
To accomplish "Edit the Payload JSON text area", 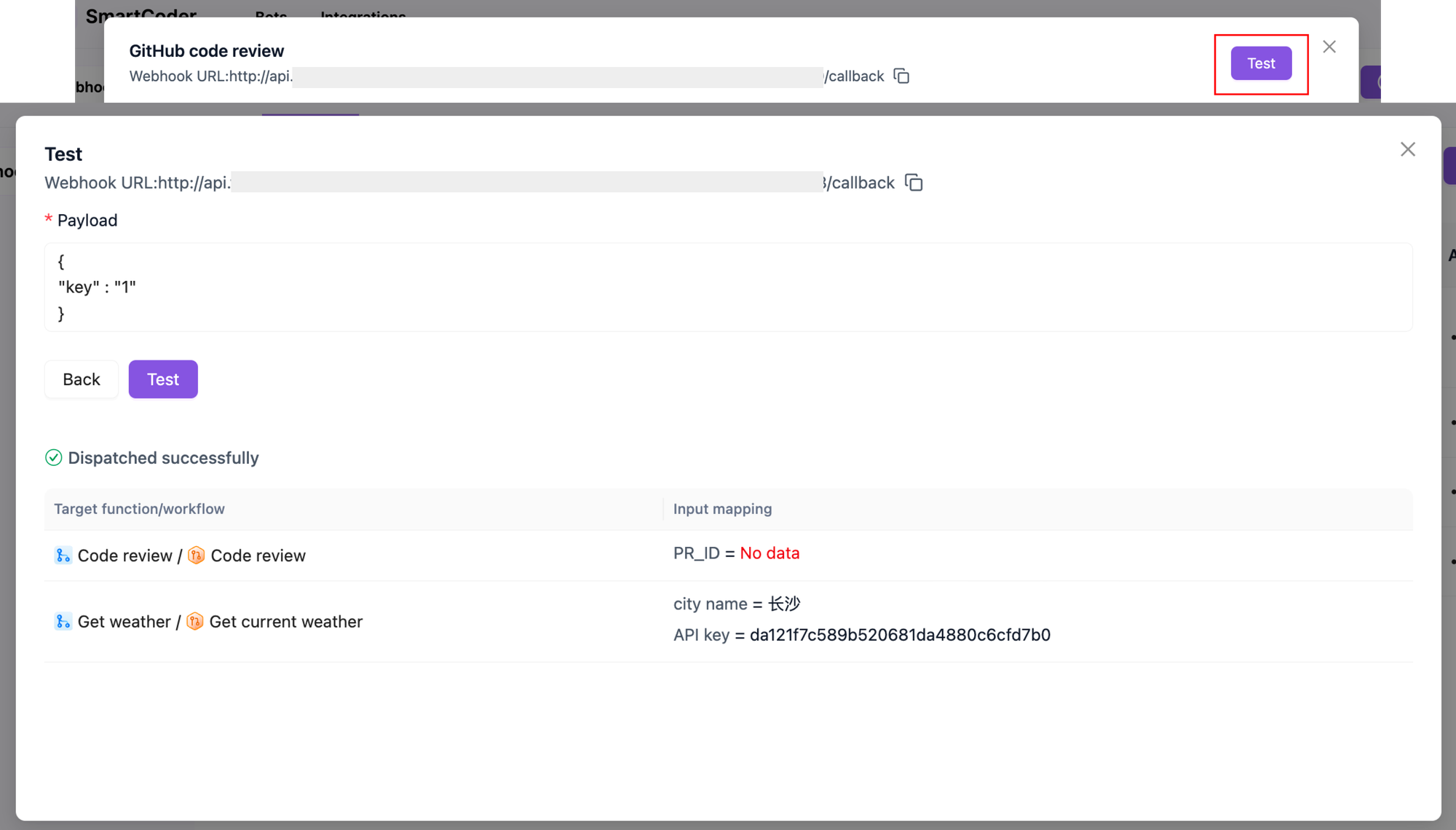I will tap(728, 288).
